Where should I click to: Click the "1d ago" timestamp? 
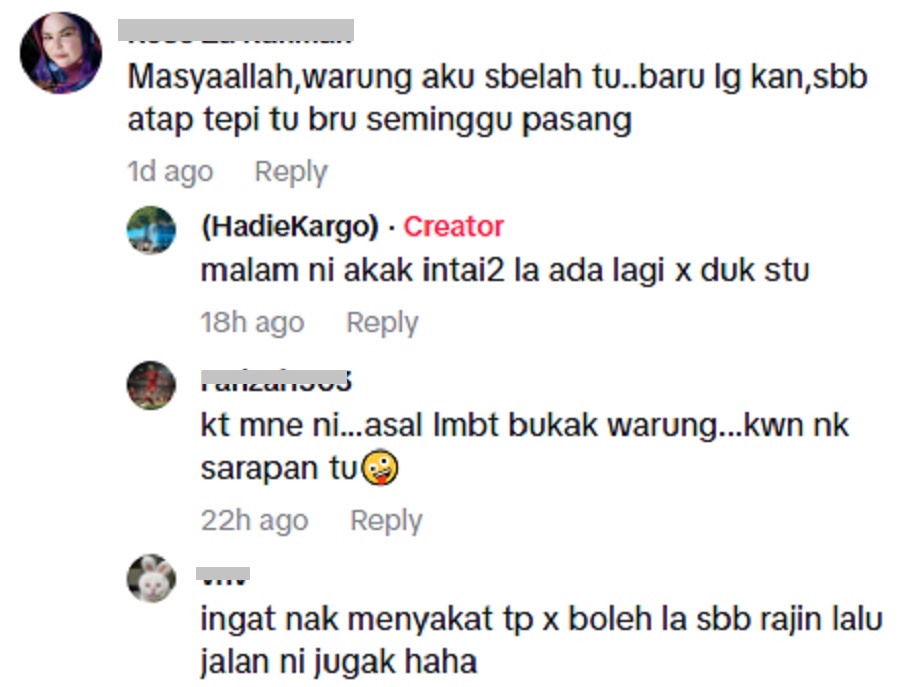pos(170,172)
